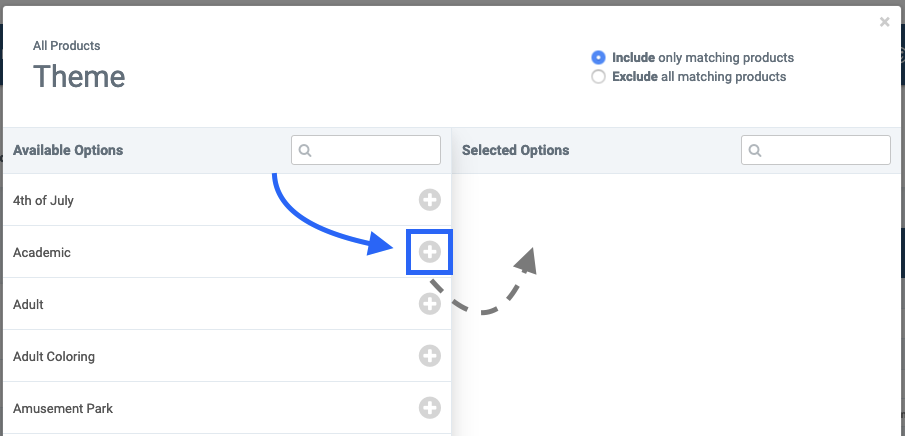Select Include only matching products
Screen dimensions: 905x436
[x=599, y=57]
